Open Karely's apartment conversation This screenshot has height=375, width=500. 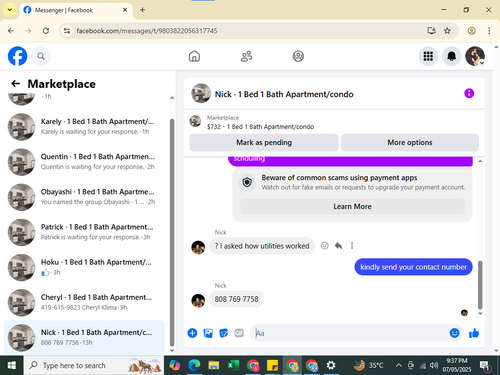pos(84,127)
